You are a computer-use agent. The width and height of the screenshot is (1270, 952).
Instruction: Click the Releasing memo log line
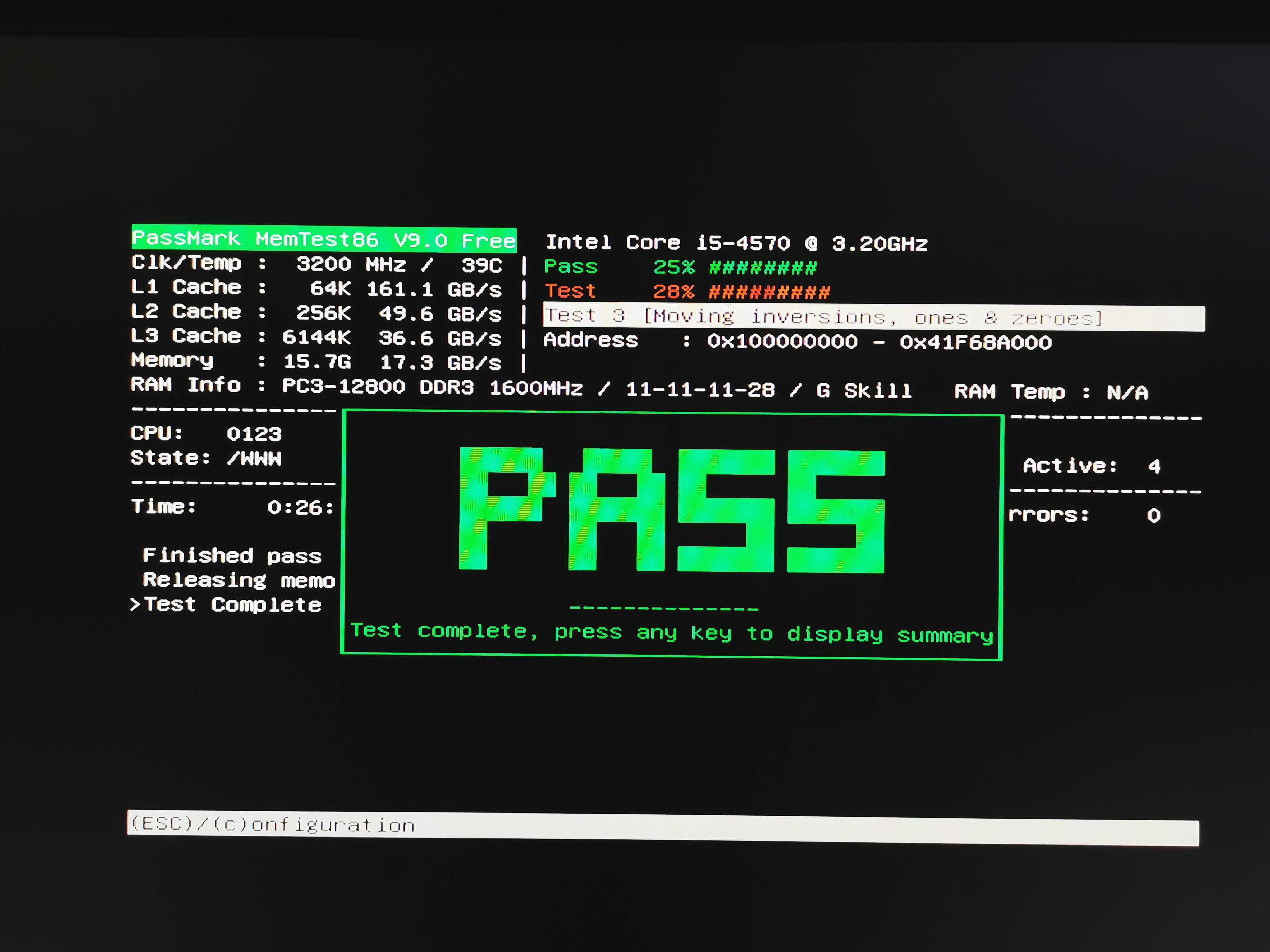(239, 580)
